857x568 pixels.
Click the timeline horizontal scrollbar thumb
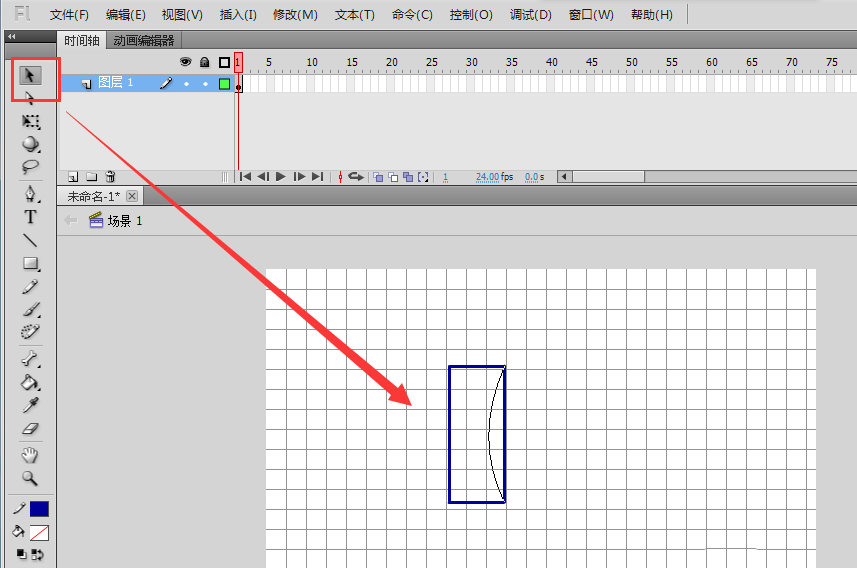tap(608, 177)
